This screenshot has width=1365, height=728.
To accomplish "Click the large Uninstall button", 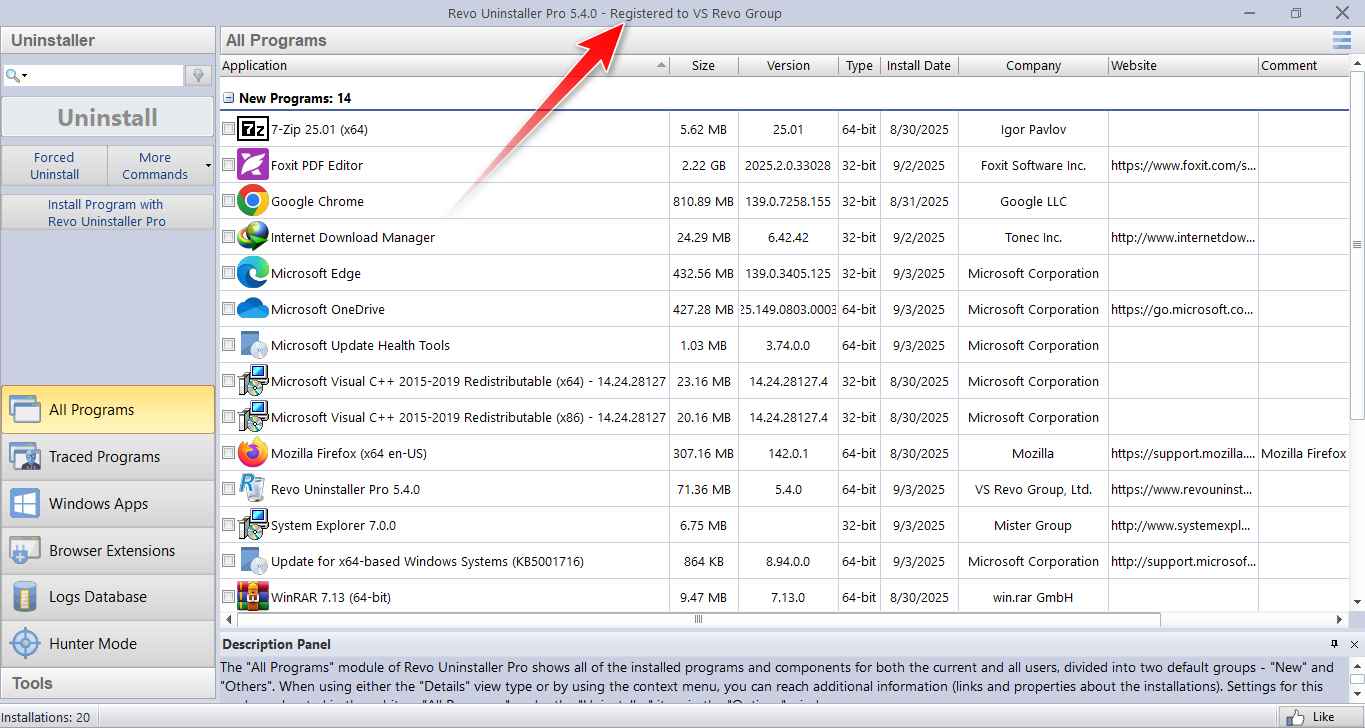I will tap(108, 118).
